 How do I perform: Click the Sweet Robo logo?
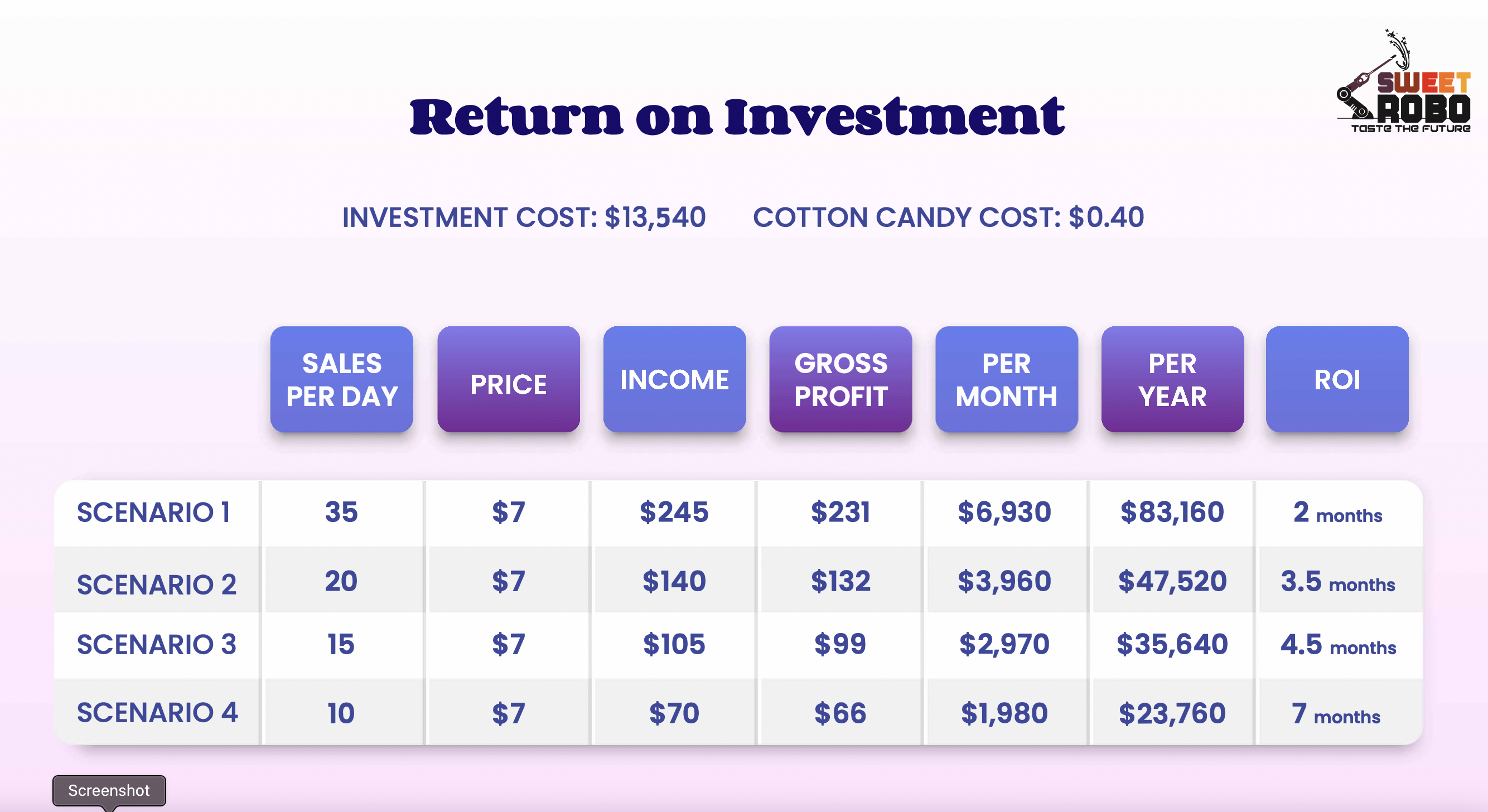point(1404,84)
